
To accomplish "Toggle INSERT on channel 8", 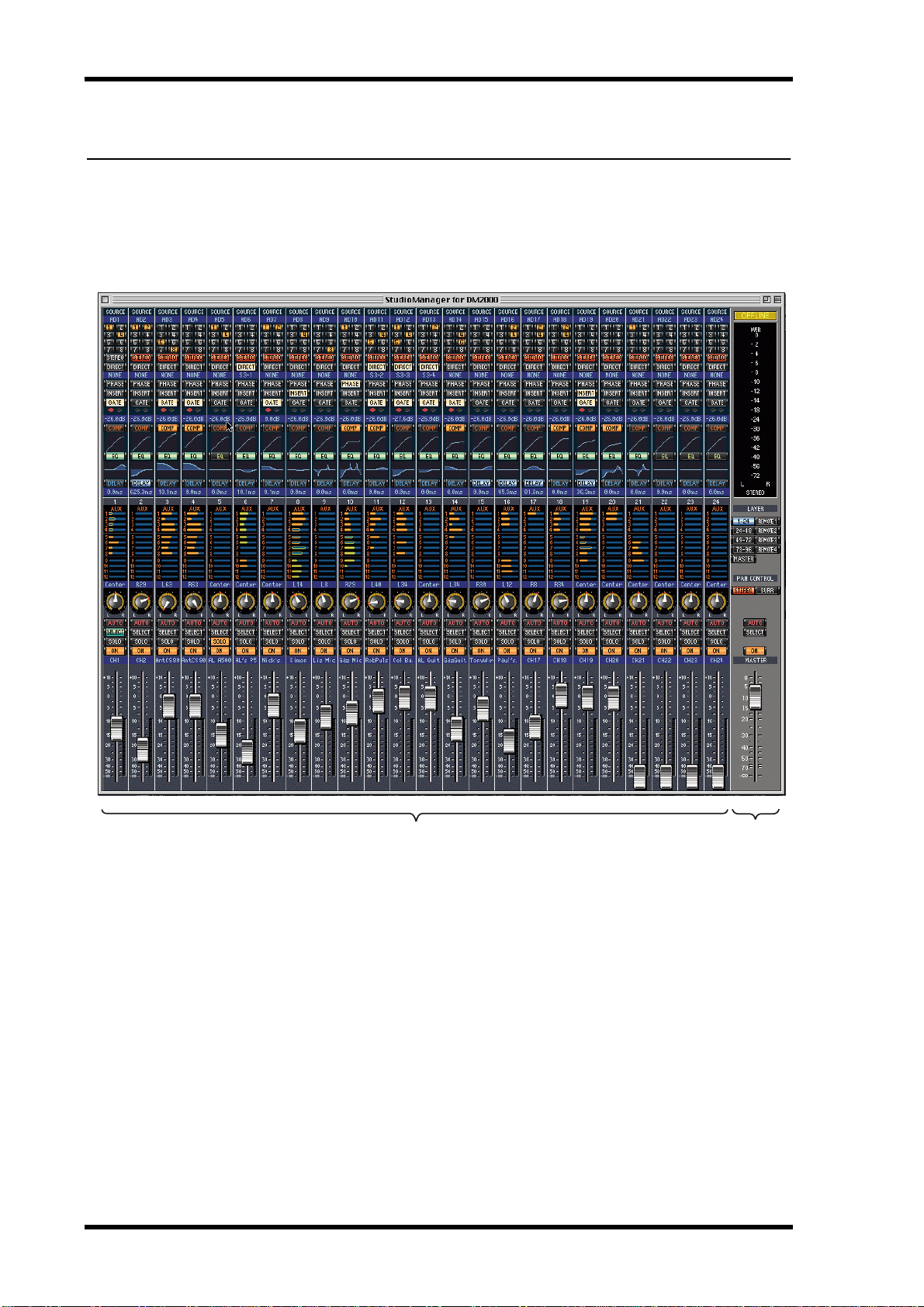I will (x=298, y=393).
